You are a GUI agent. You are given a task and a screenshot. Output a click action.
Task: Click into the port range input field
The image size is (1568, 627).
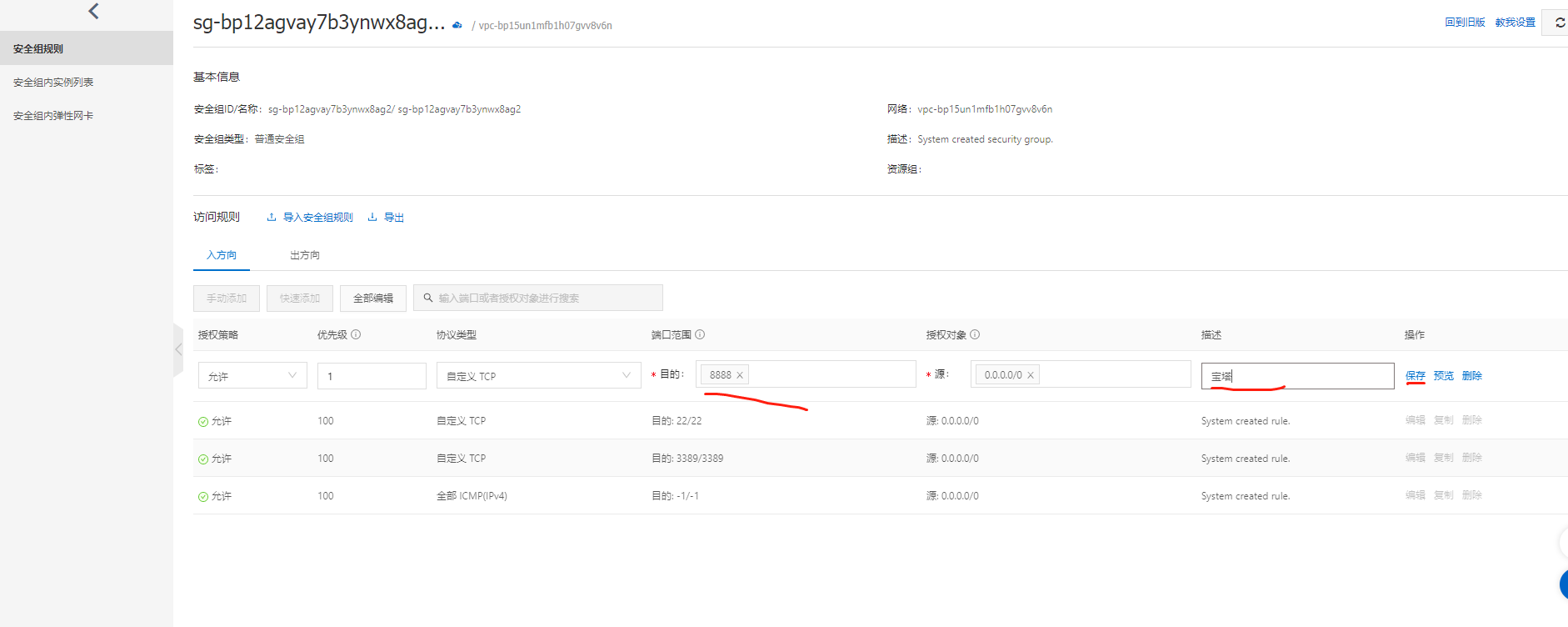(806, 374)
